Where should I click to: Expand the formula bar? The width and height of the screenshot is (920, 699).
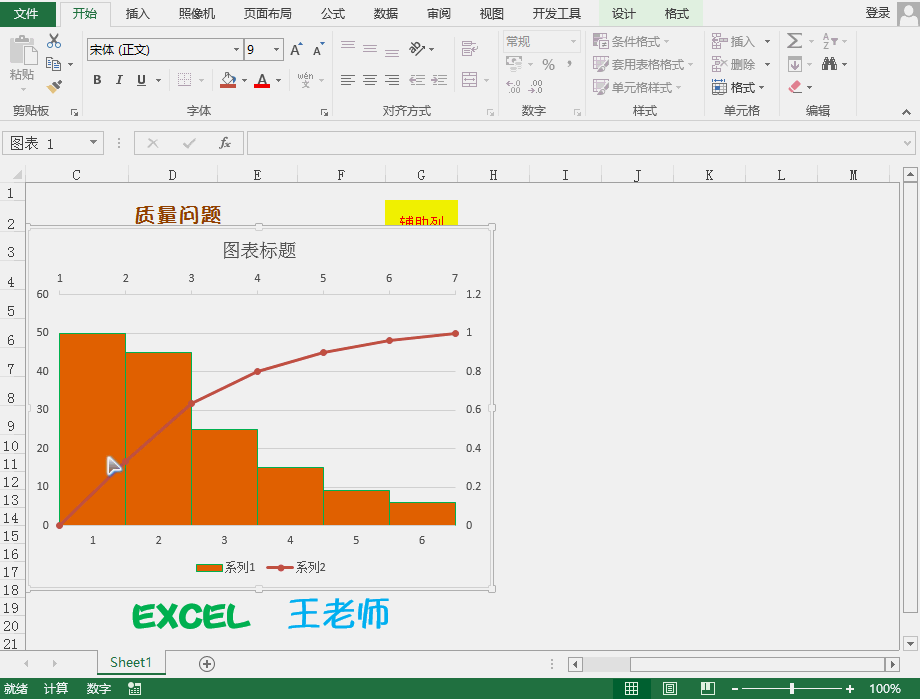click(x=907, y=143)
